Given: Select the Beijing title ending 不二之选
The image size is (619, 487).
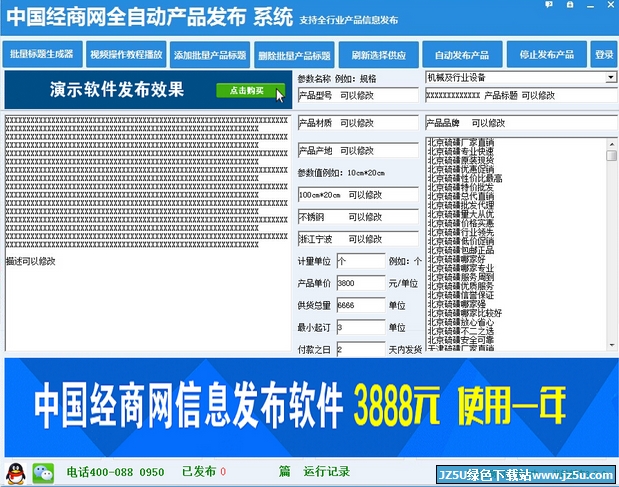Looking at the screenshot, I should pyautogui.click(x=461, y=331).
